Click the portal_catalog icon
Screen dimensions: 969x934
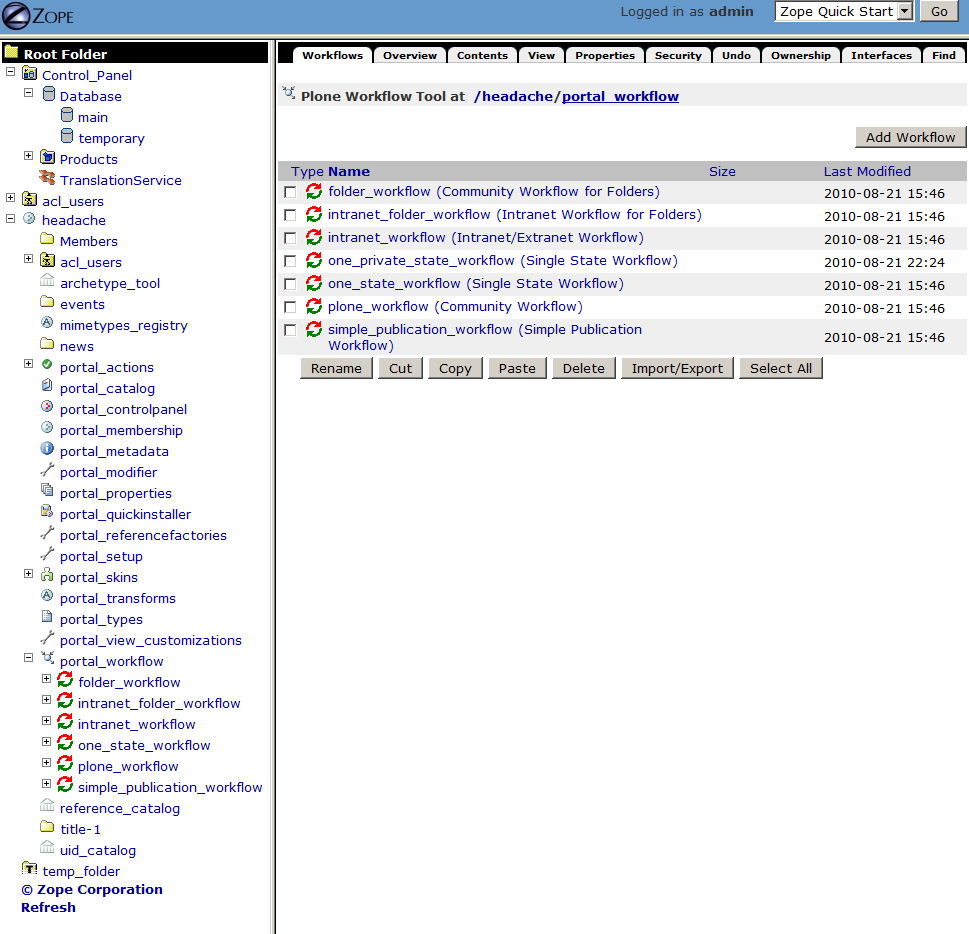click(47, 385)
